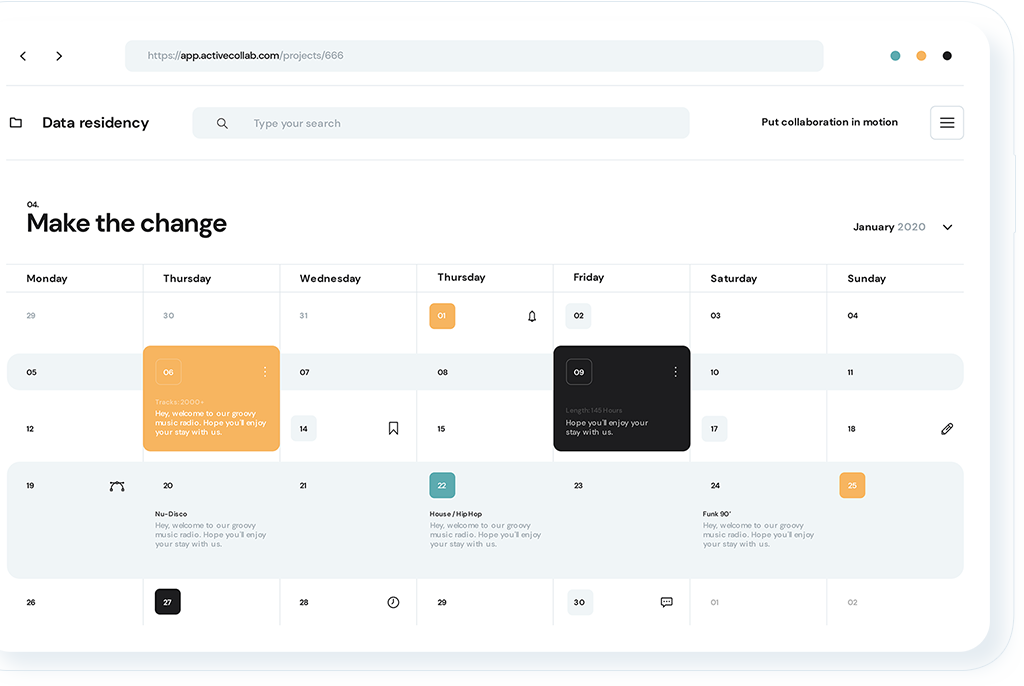Viewport: 1024px width, 686px height.
Task: Open options menu on black 09 card
Action: tap(675, 372)
